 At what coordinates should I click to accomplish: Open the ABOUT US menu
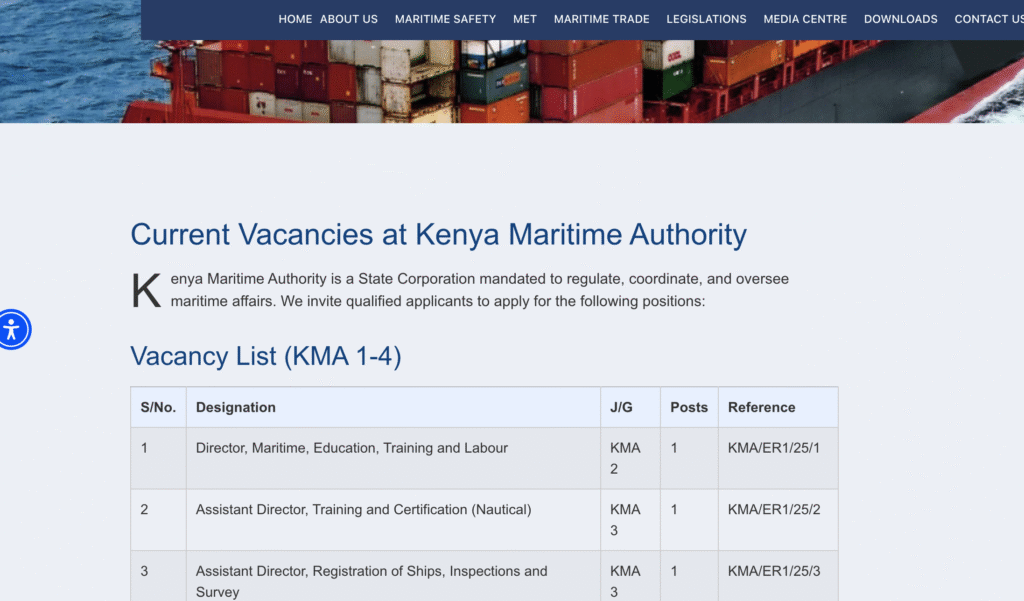(349, 20)
